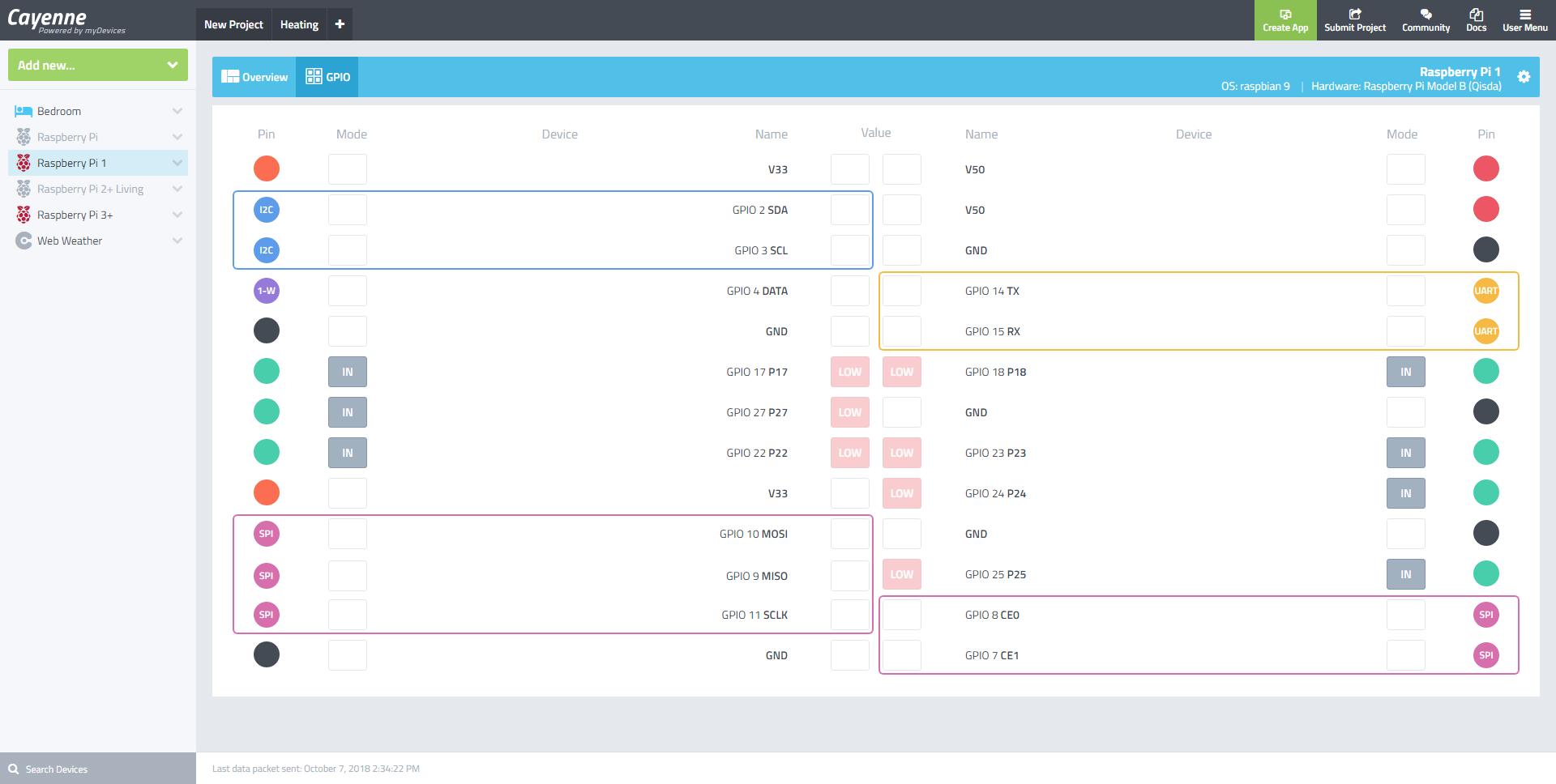
Task: Click the Create App icon button
Action: (1285, 20)
